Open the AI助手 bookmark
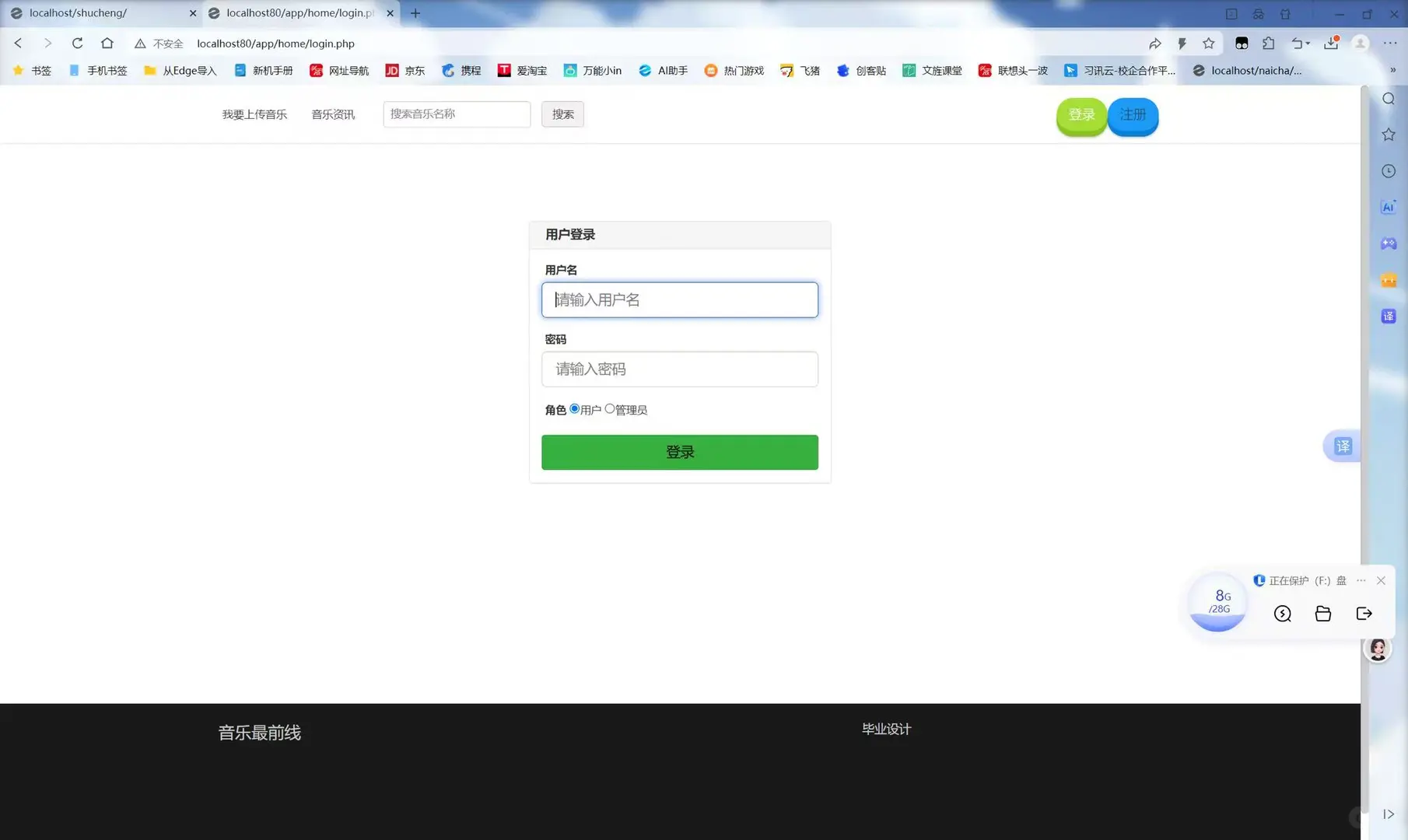 point(663,71)
